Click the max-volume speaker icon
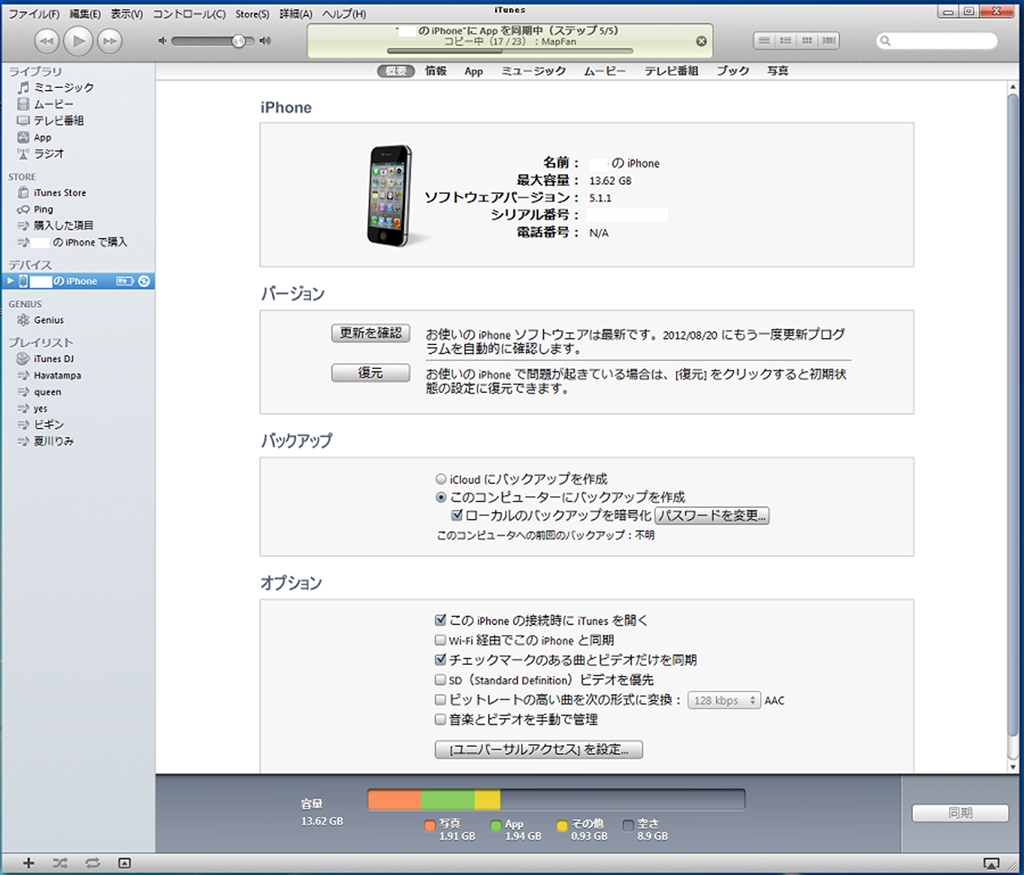The height and width of the screenshot is (875, 1024). coord(264,40)
